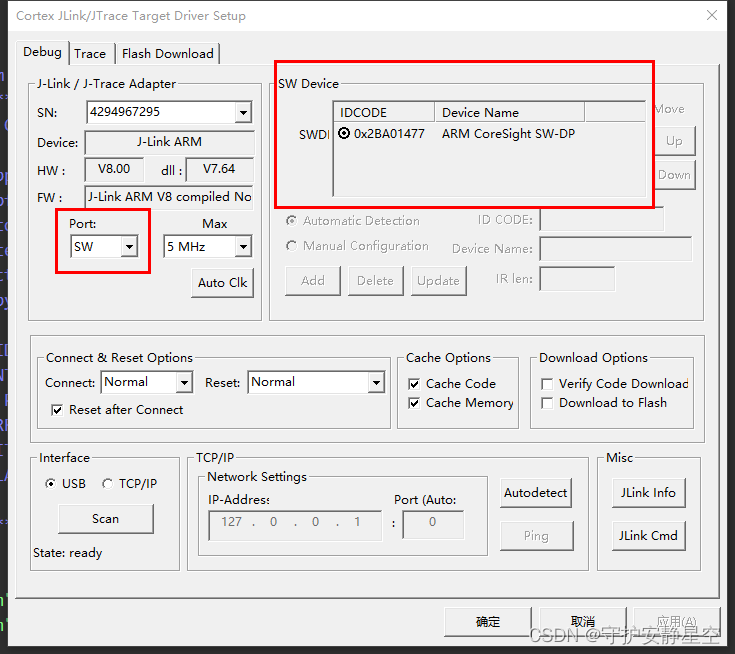Click the Device Name input field
735x654 pixels.
coord(615,248)
